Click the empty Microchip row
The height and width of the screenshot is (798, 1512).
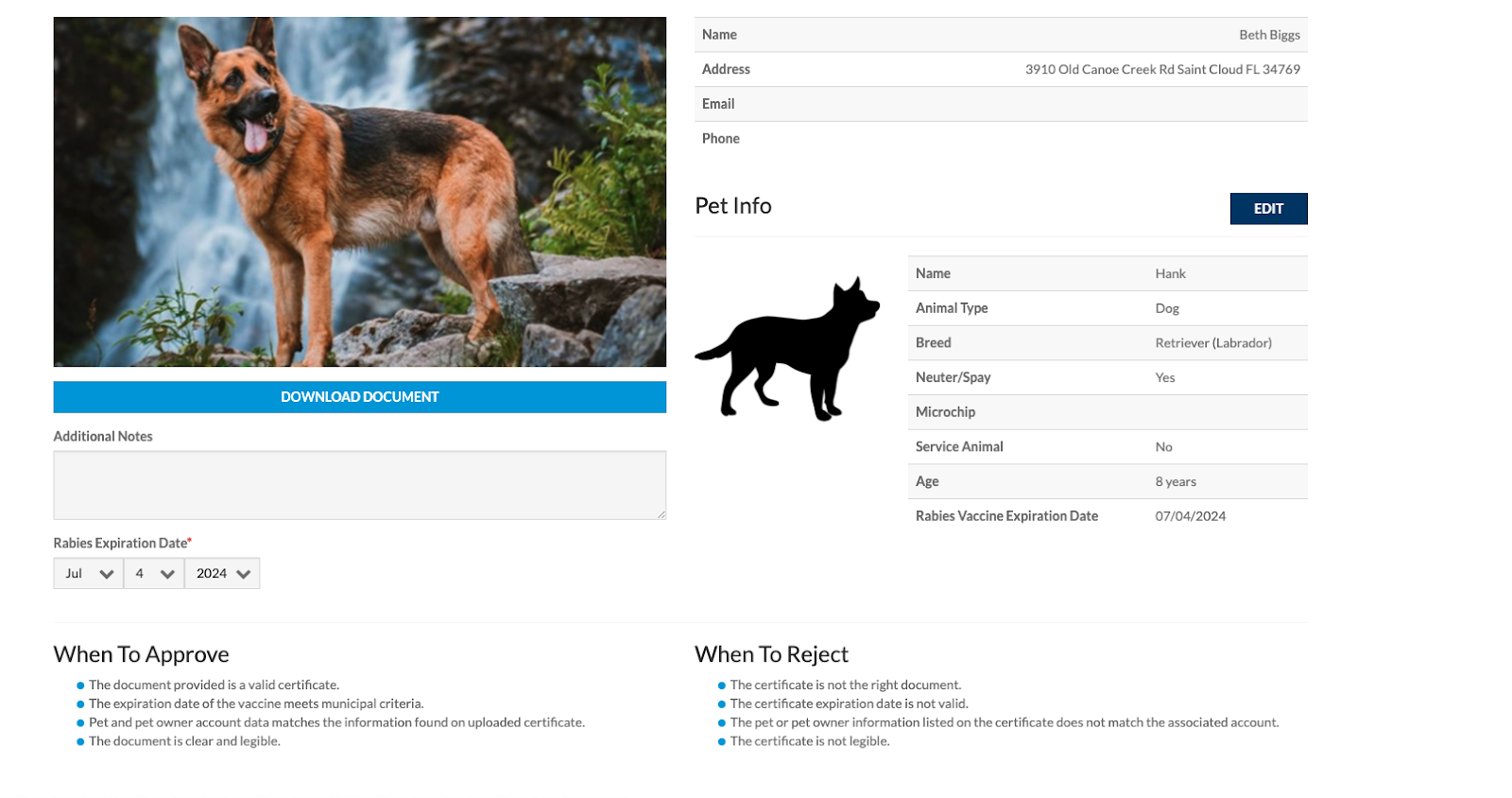1108,412
